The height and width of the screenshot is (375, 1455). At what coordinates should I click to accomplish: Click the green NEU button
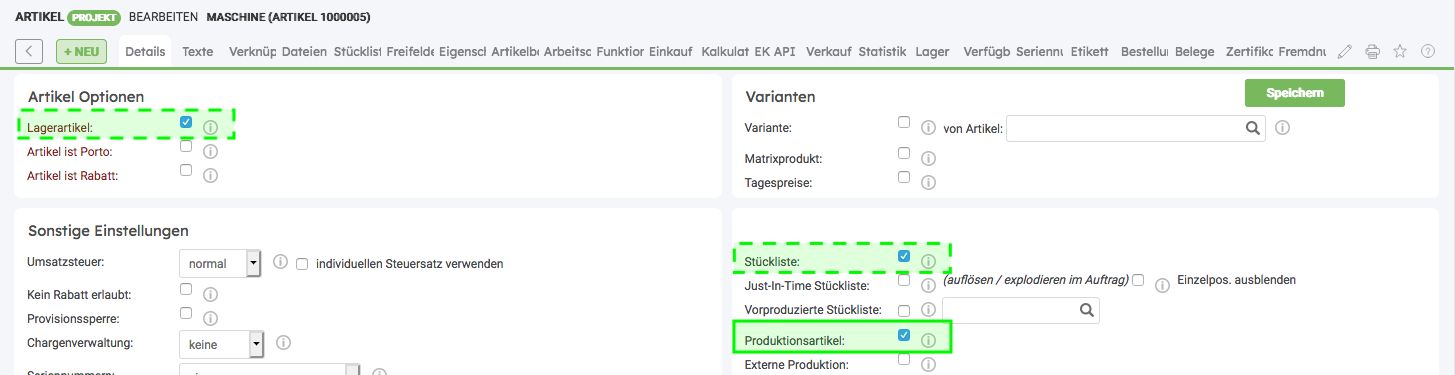82,51
